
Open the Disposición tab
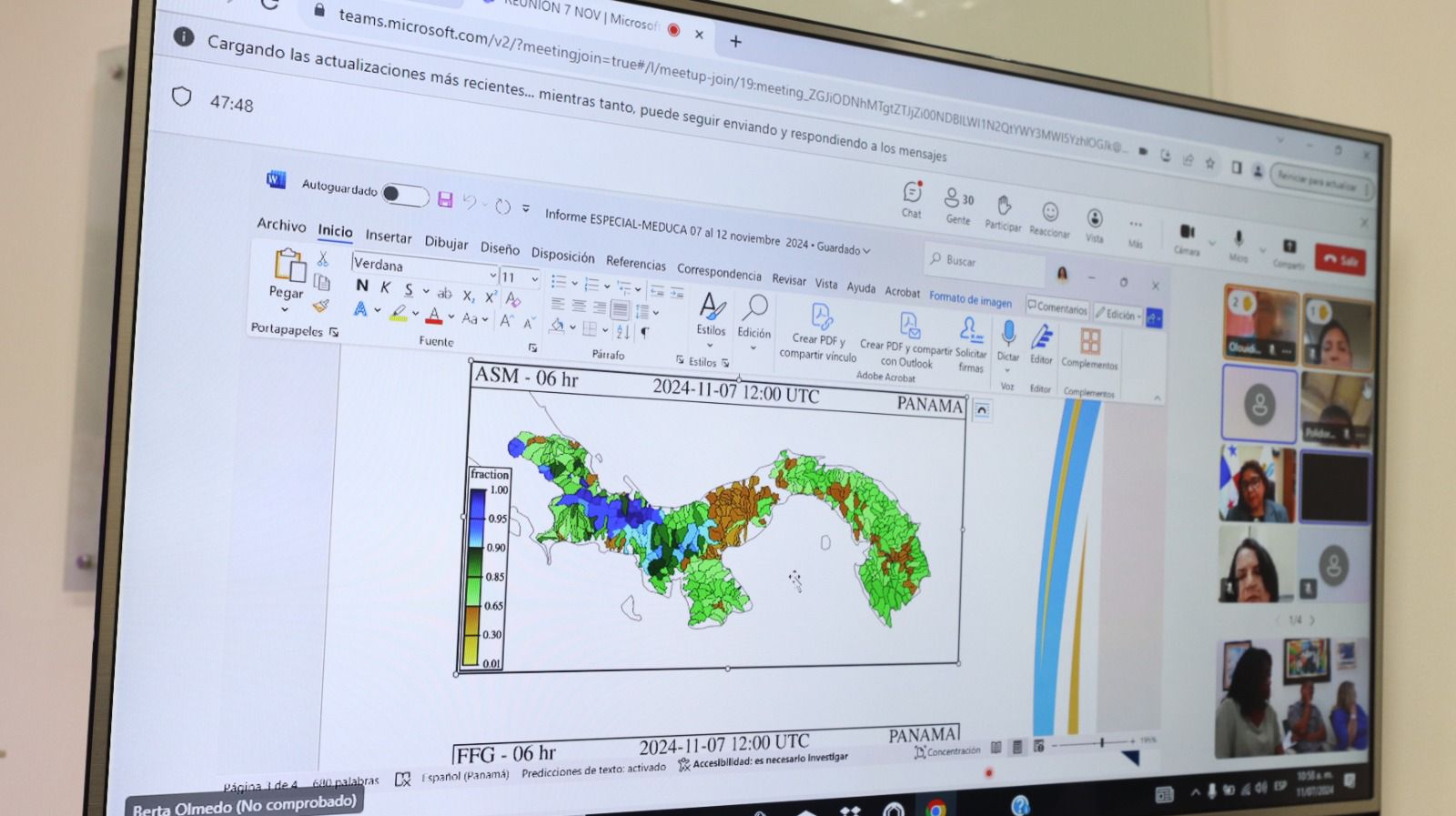(x=562, y=256)
